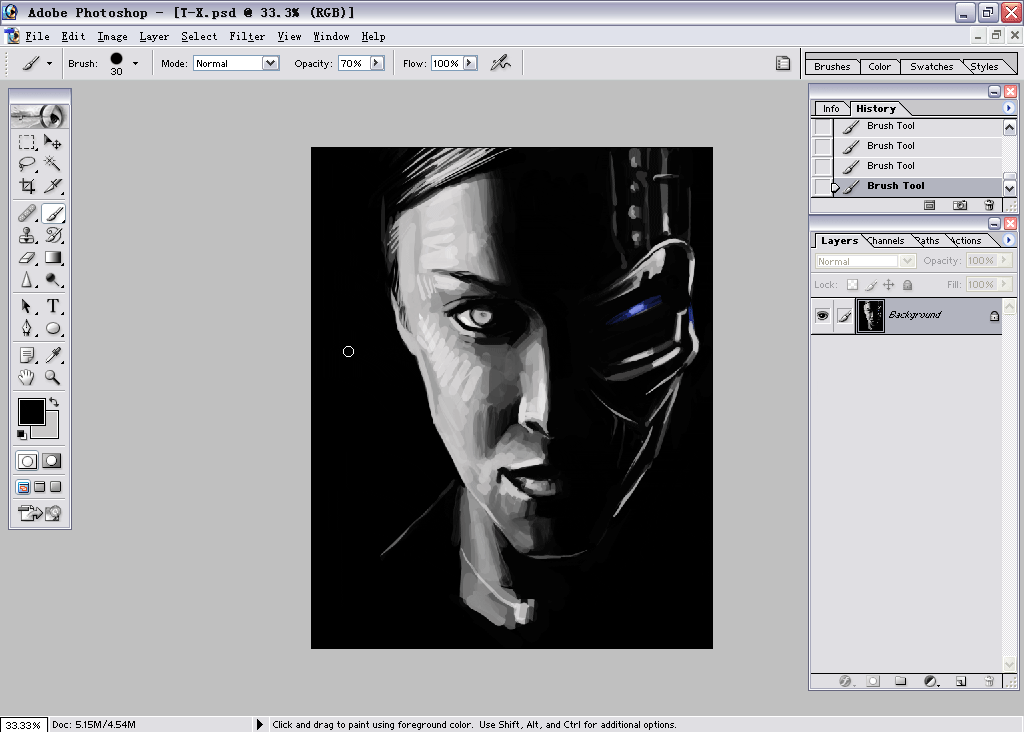
Task: Open the Flow slider arrow
Action: point(470,63)
